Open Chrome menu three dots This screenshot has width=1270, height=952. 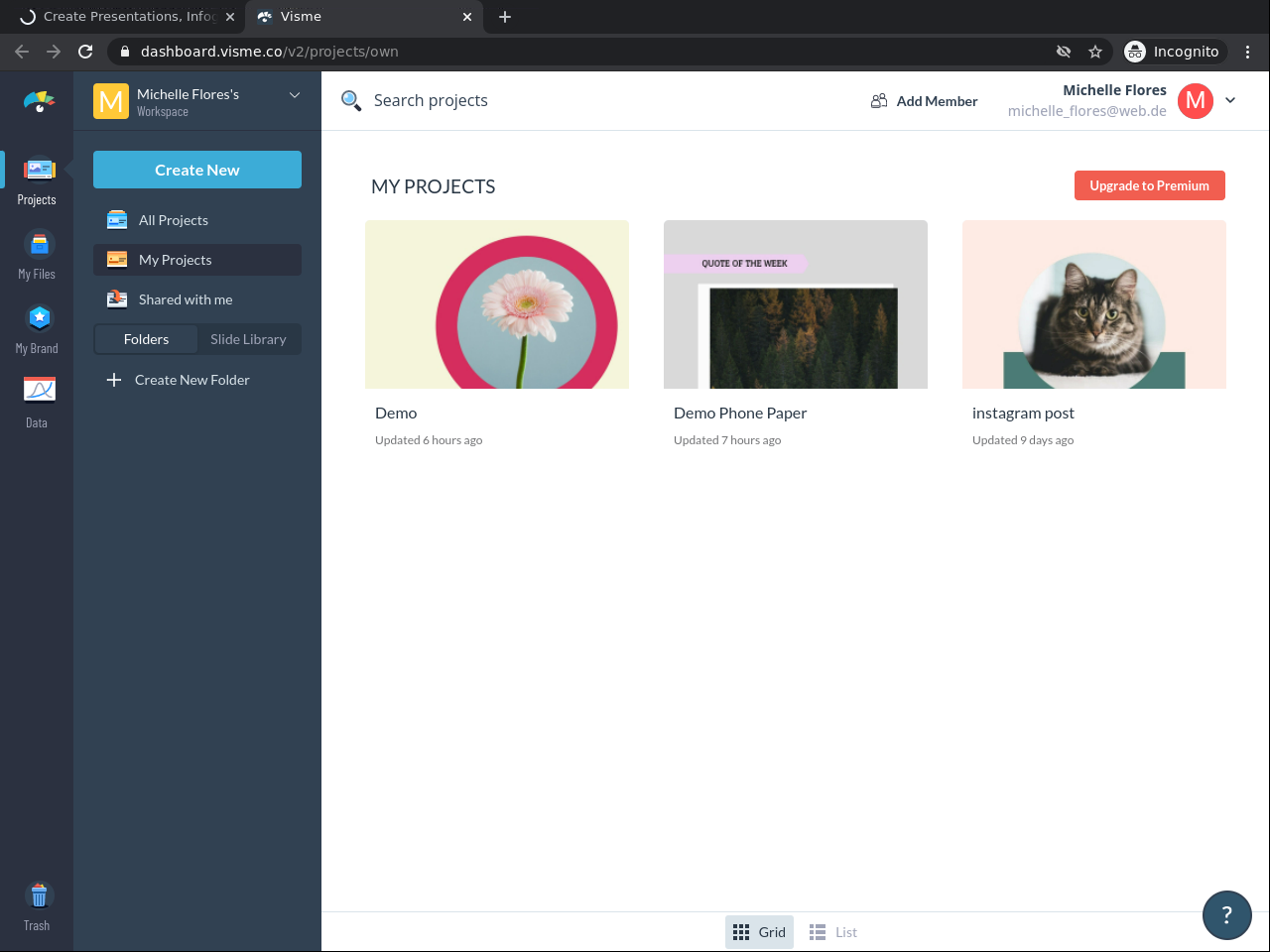click(1248, 52)
